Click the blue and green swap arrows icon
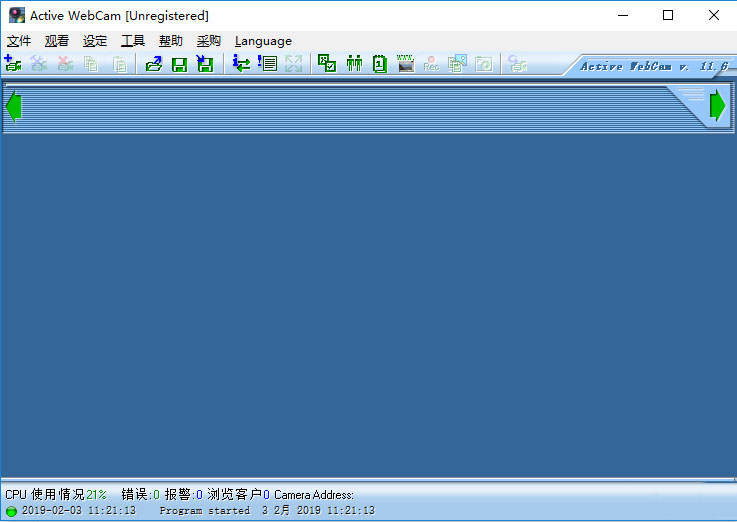This screenshot has height=522, width=737. coord(241,64)
